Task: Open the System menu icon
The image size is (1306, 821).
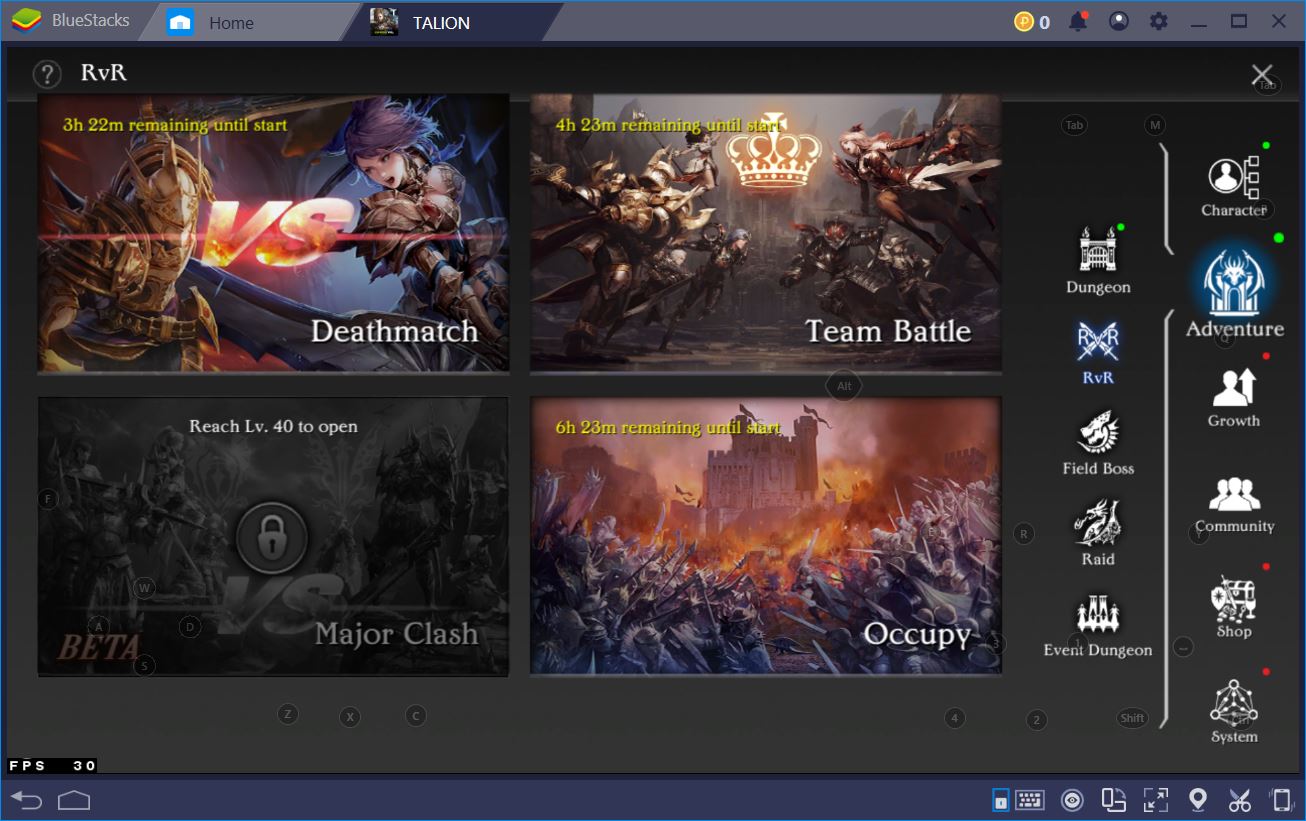Action: (1233, 703)
